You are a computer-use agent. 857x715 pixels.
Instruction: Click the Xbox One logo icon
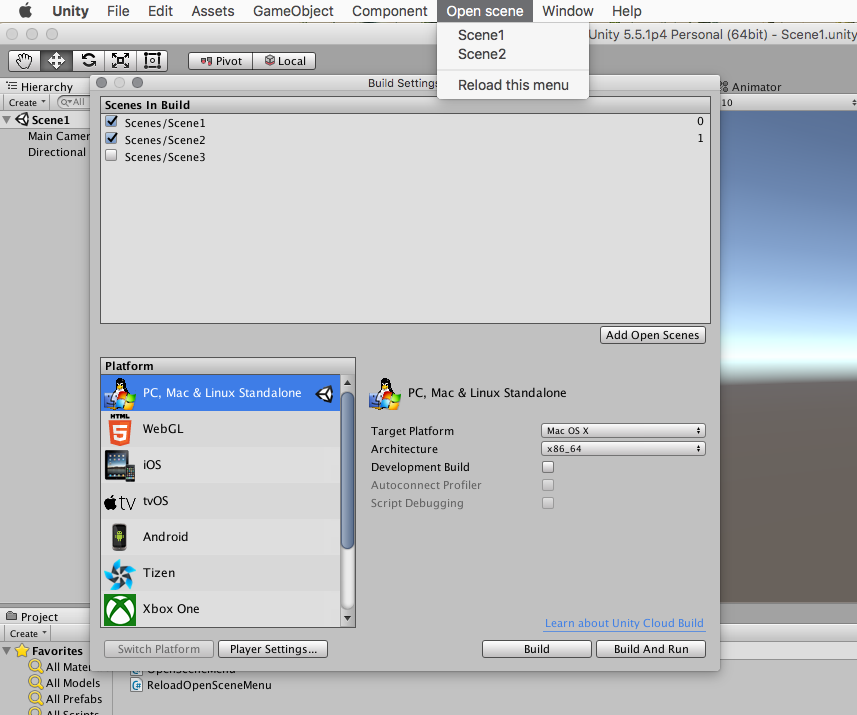tap(120, 610)
